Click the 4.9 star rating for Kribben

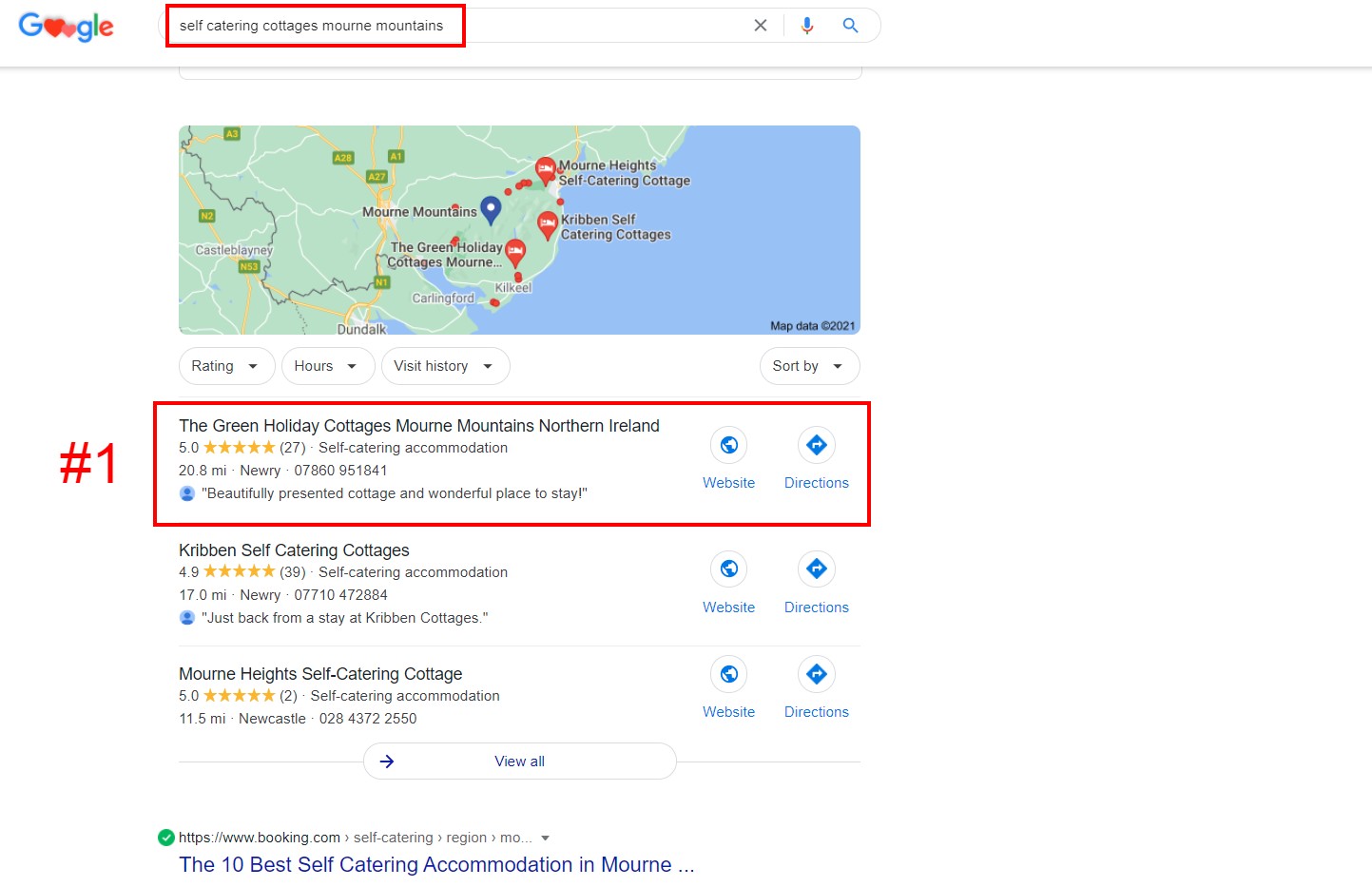point(227,572)
